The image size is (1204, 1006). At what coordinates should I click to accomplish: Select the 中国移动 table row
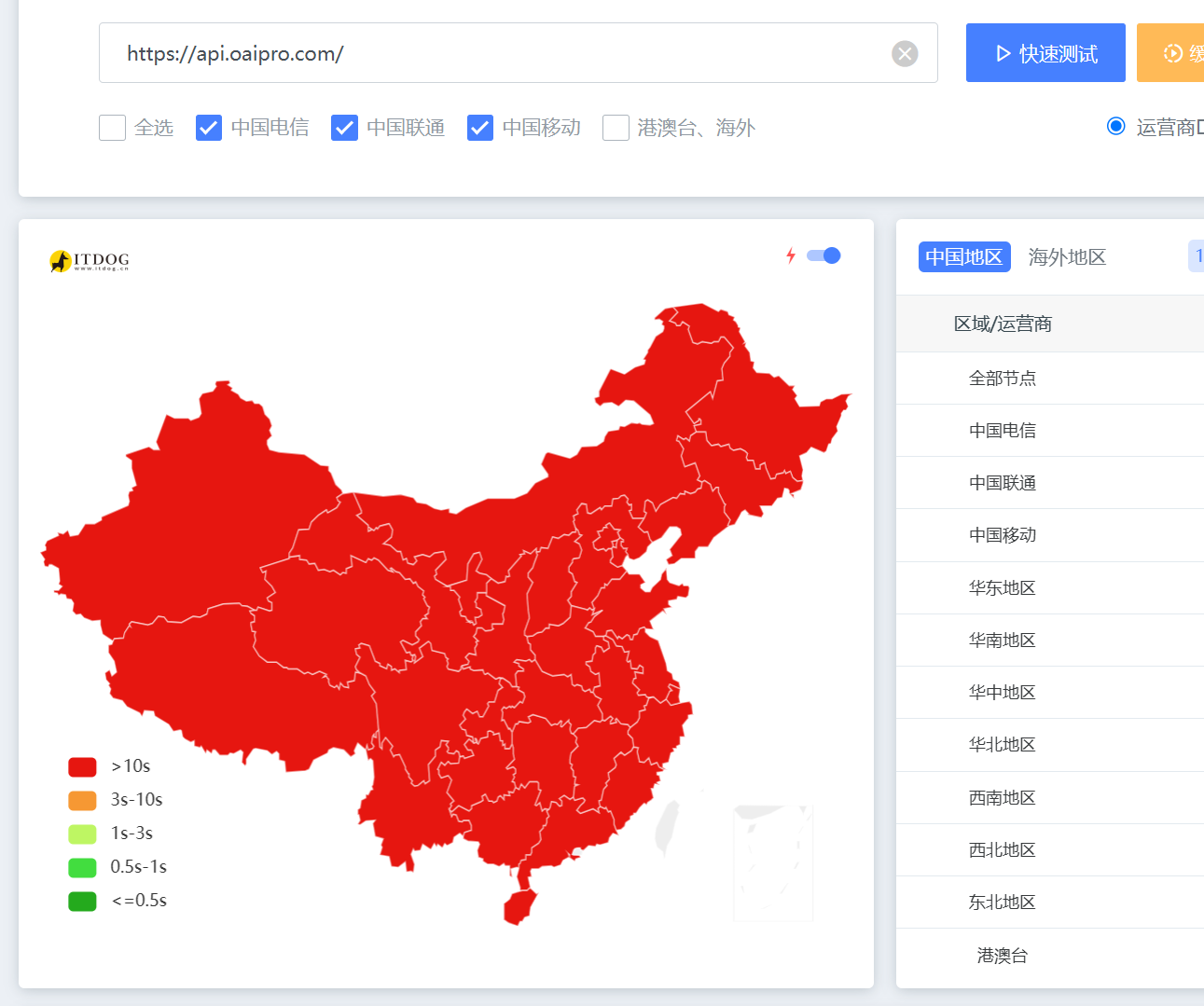click(1050, 535)
